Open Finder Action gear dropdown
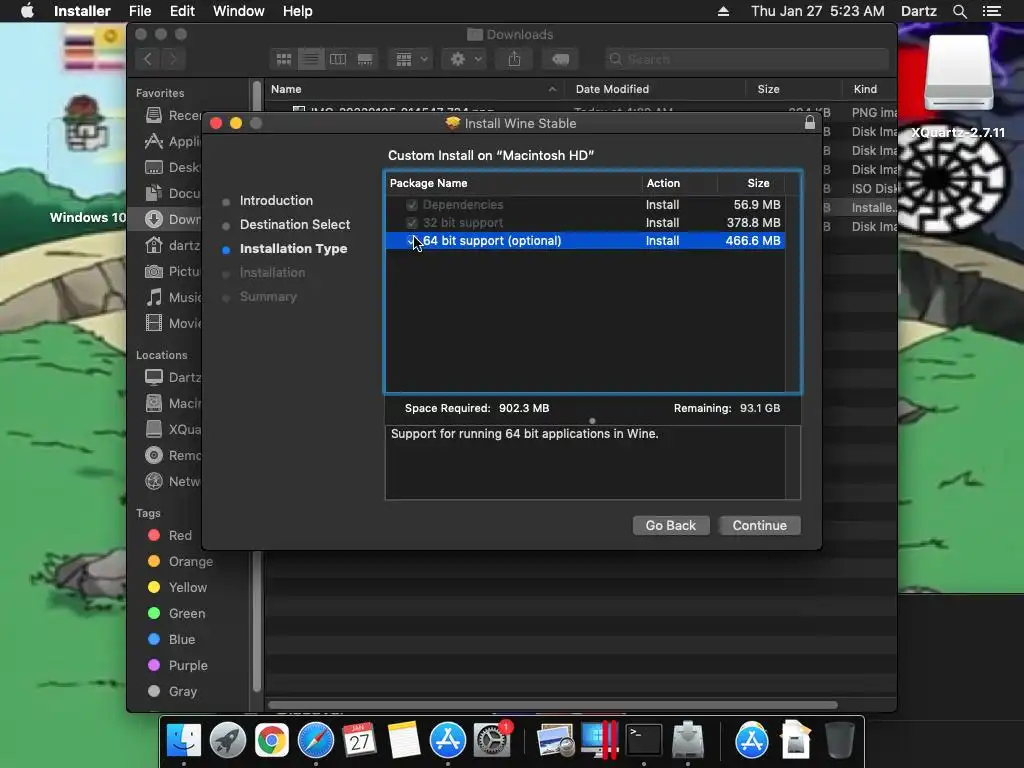The width and height of the screenshot is (1024, 768). point(464,59)
